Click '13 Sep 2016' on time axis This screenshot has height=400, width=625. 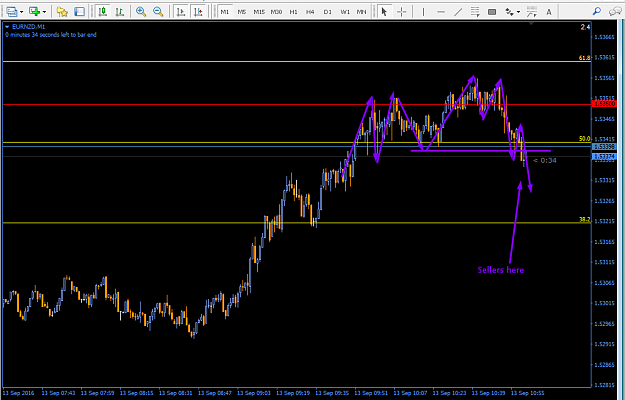pos(18,393)
